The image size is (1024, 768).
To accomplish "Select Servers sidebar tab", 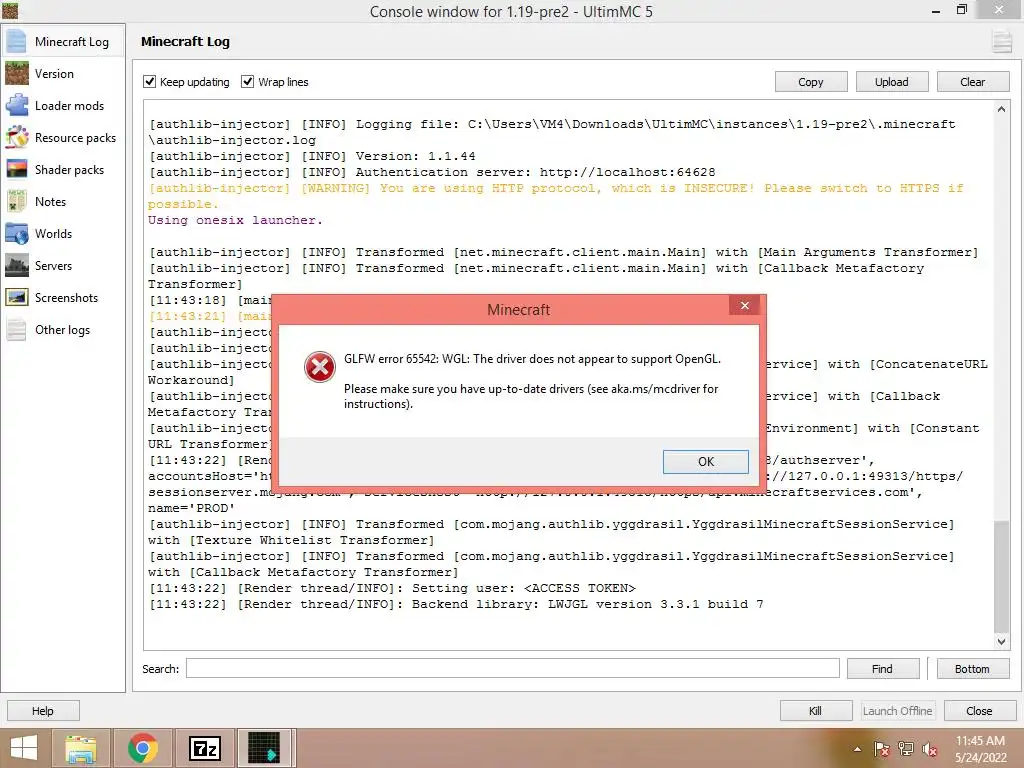I will click(x=63, y=265).
